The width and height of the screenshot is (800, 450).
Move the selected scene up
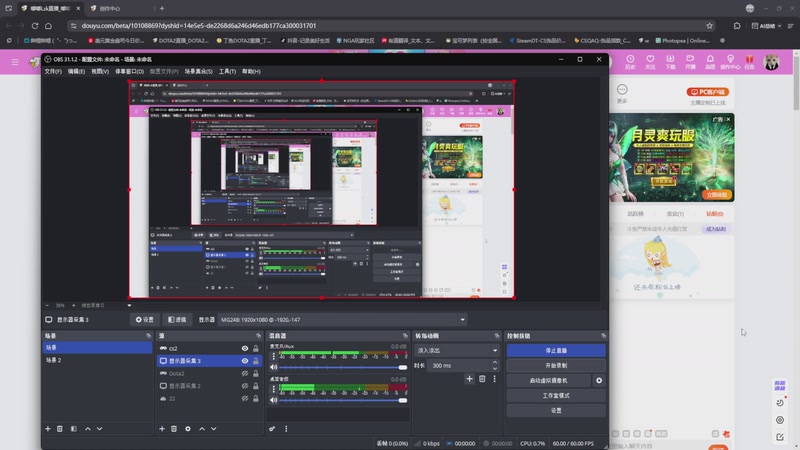[88, 429]
